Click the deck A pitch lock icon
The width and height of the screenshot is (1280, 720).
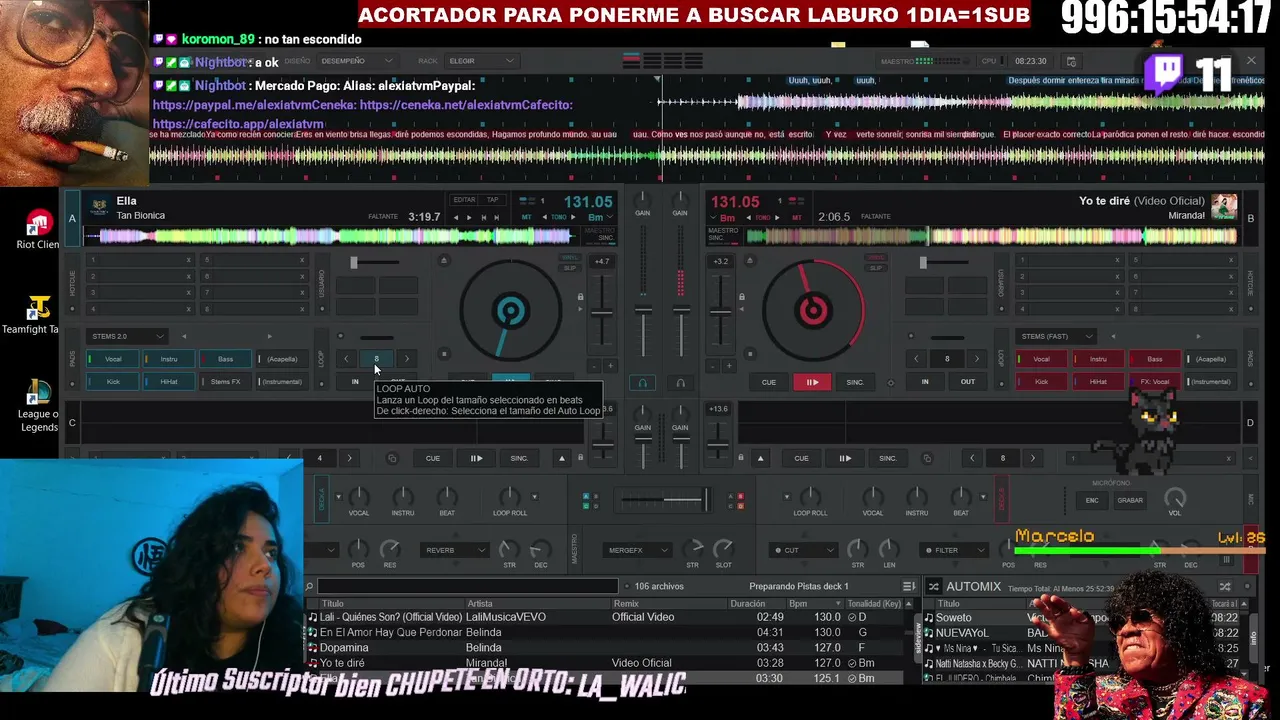click(x=580, y=297)
